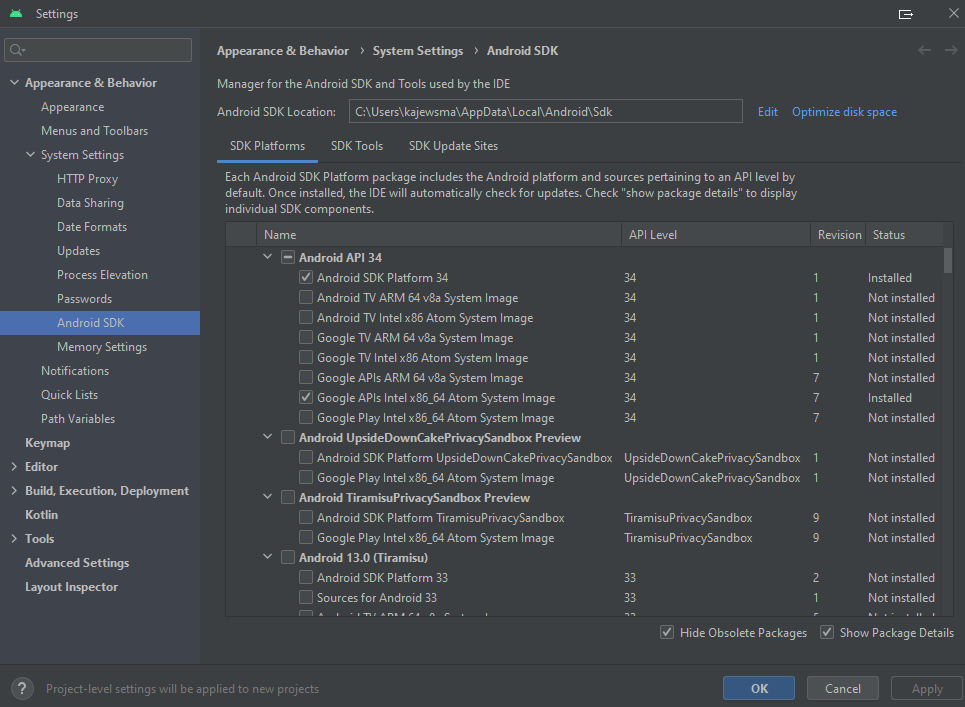Click the Android SDK Location field
This screenshot has width=965, height=707.
(545, 112)
